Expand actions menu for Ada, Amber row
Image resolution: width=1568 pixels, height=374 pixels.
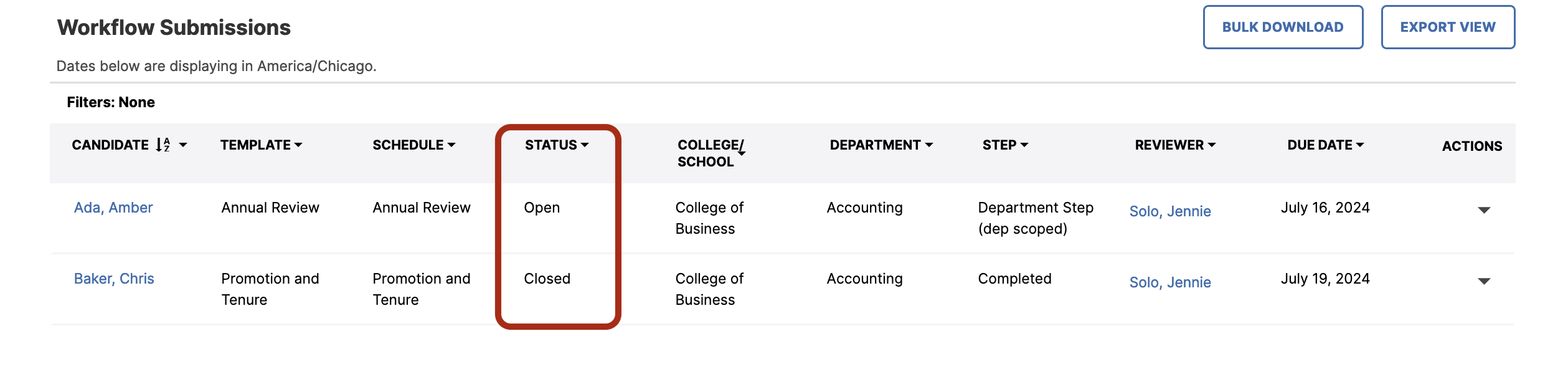1484,210
